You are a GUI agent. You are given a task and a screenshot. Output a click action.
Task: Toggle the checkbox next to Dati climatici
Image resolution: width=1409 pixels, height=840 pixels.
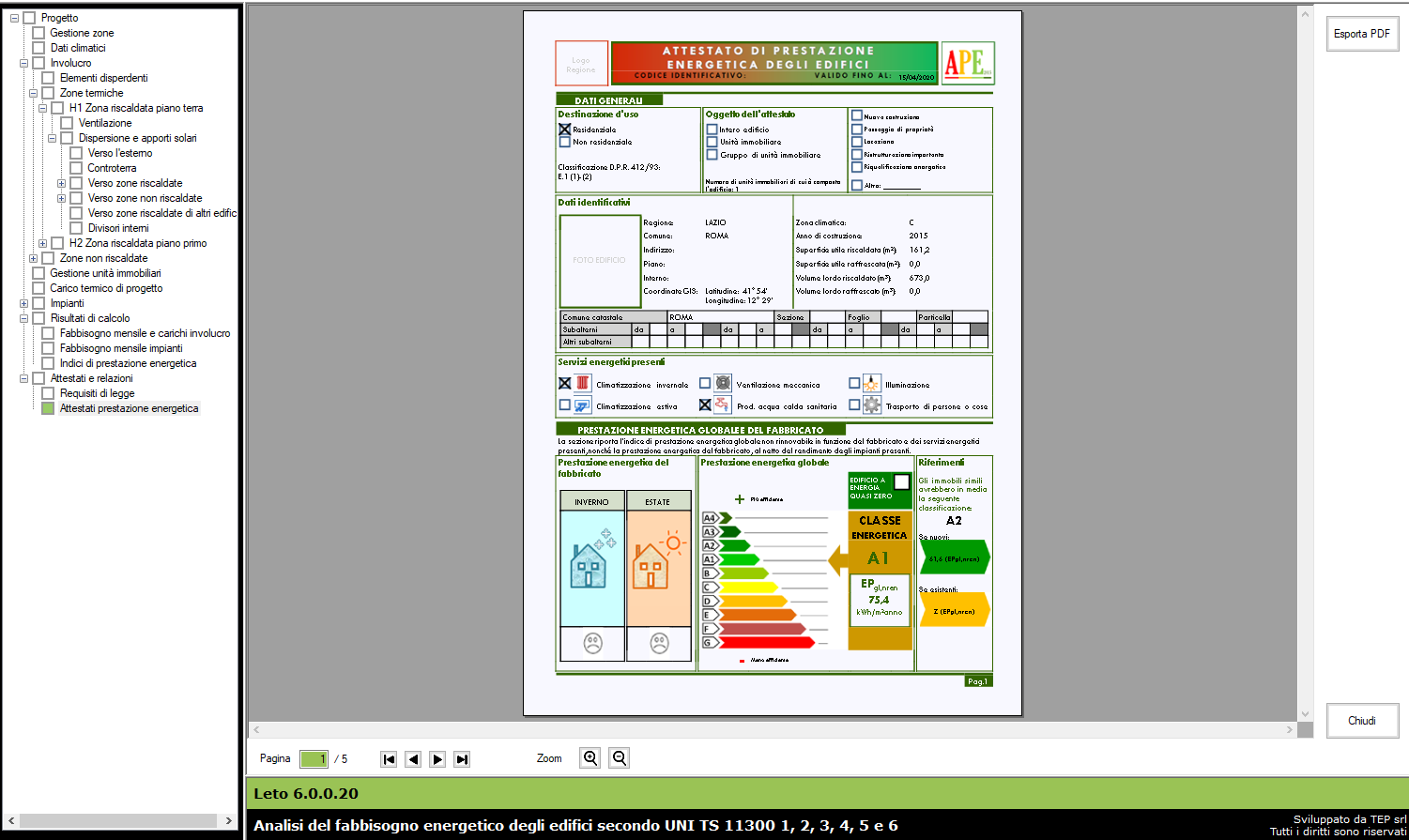38,48
